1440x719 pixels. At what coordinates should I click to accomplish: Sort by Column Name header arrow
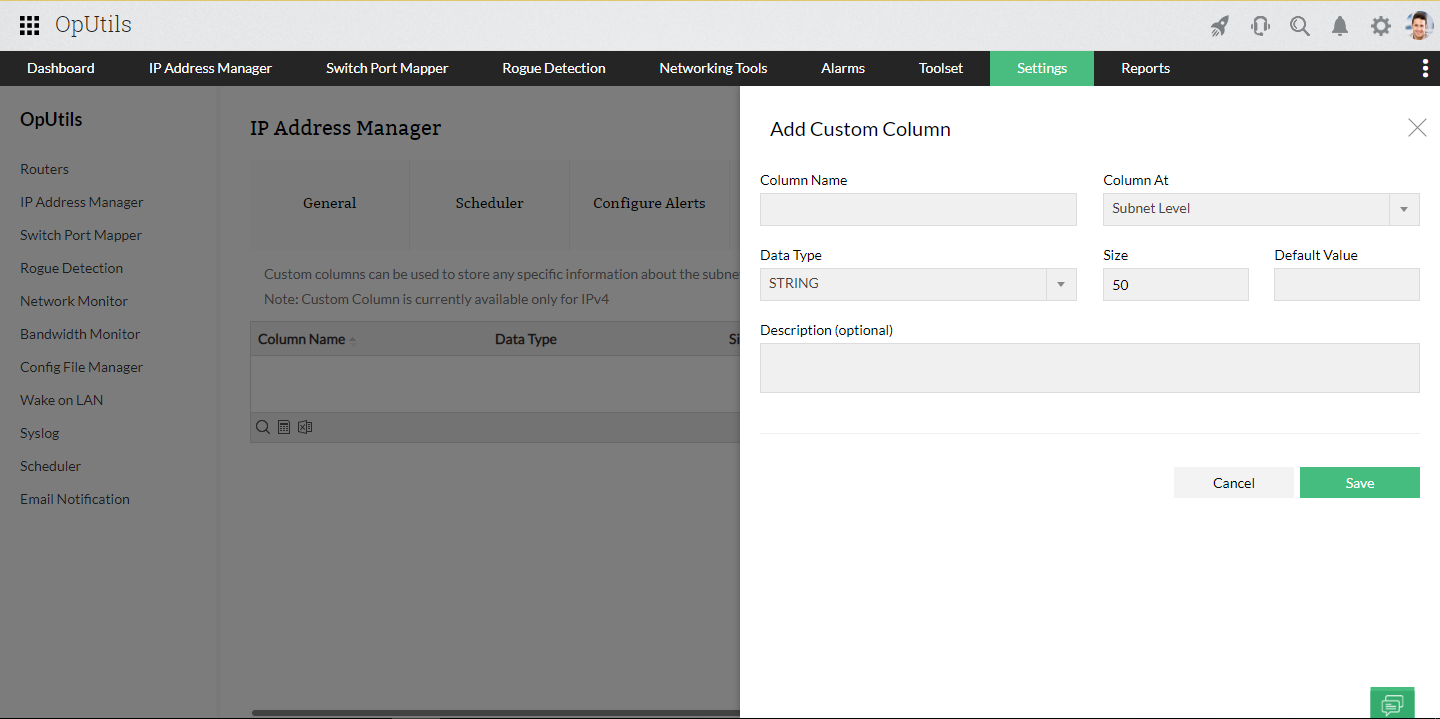352,340
